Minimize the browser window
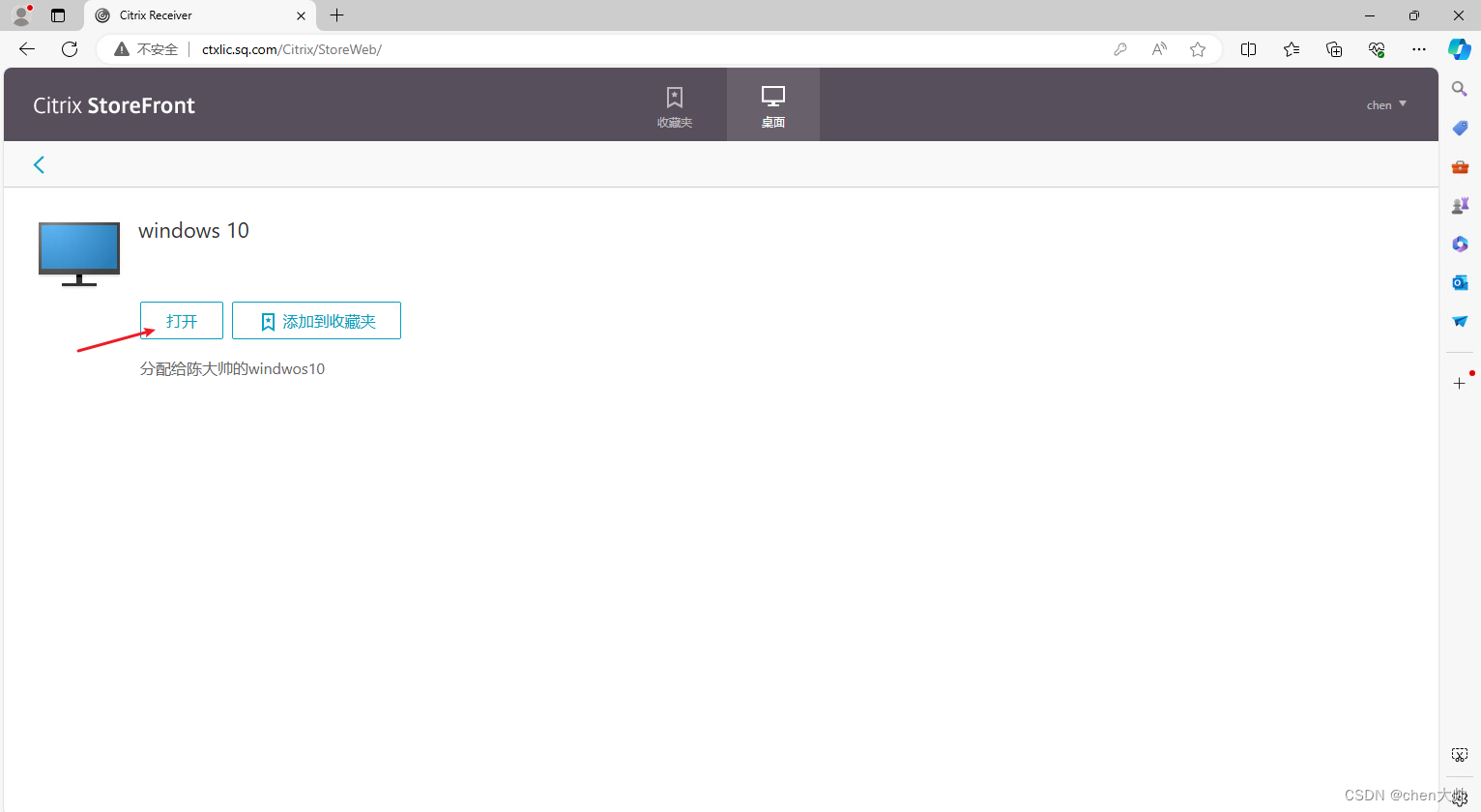This screenshot has height=812, width=1481. 1370,15
